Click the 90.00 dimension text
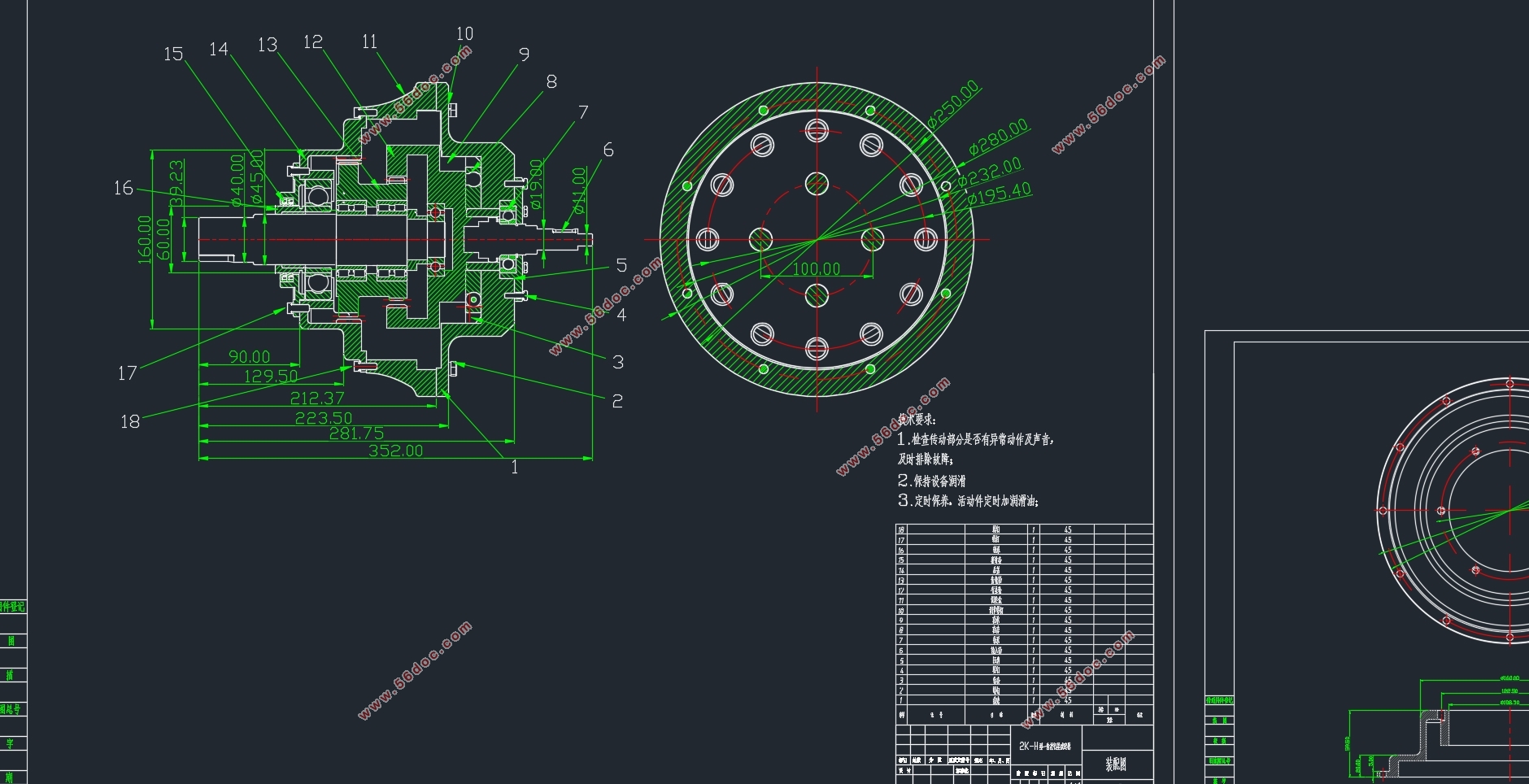1529x784 pixels. pos(249,357)
